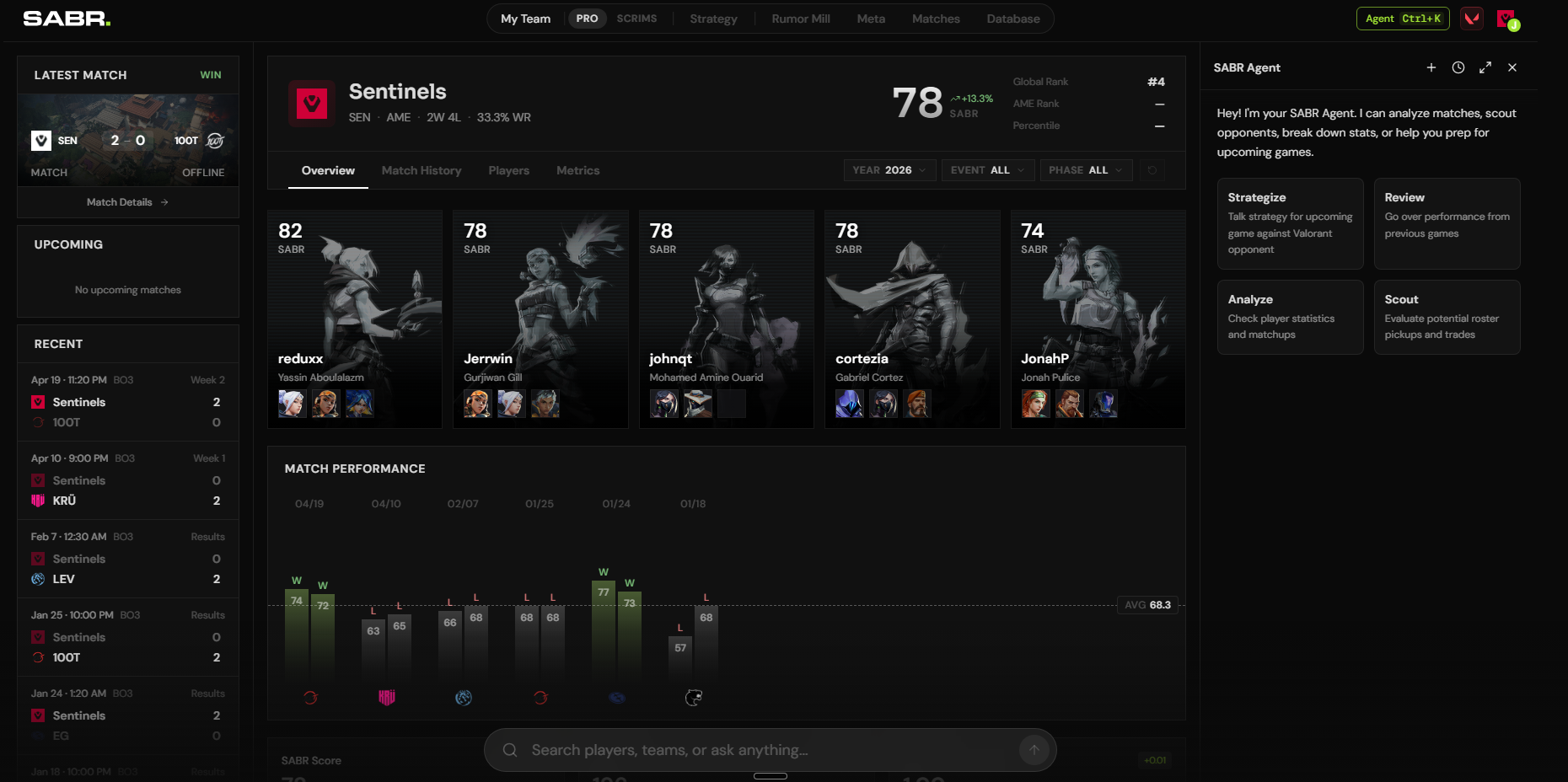Open the EVENT ALL dropdown
Viewport: 1568px width, 782px height.
point(987,170)
